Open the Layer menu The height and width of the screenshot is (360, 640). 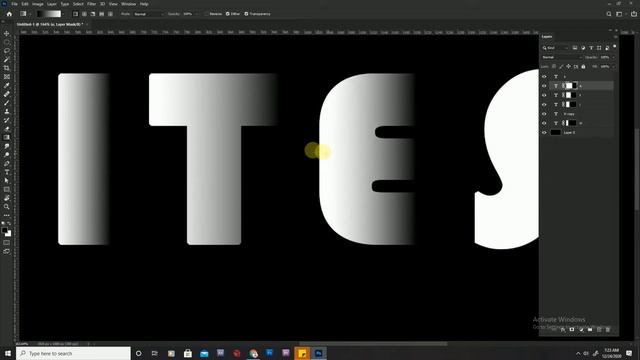click(52, 4)
